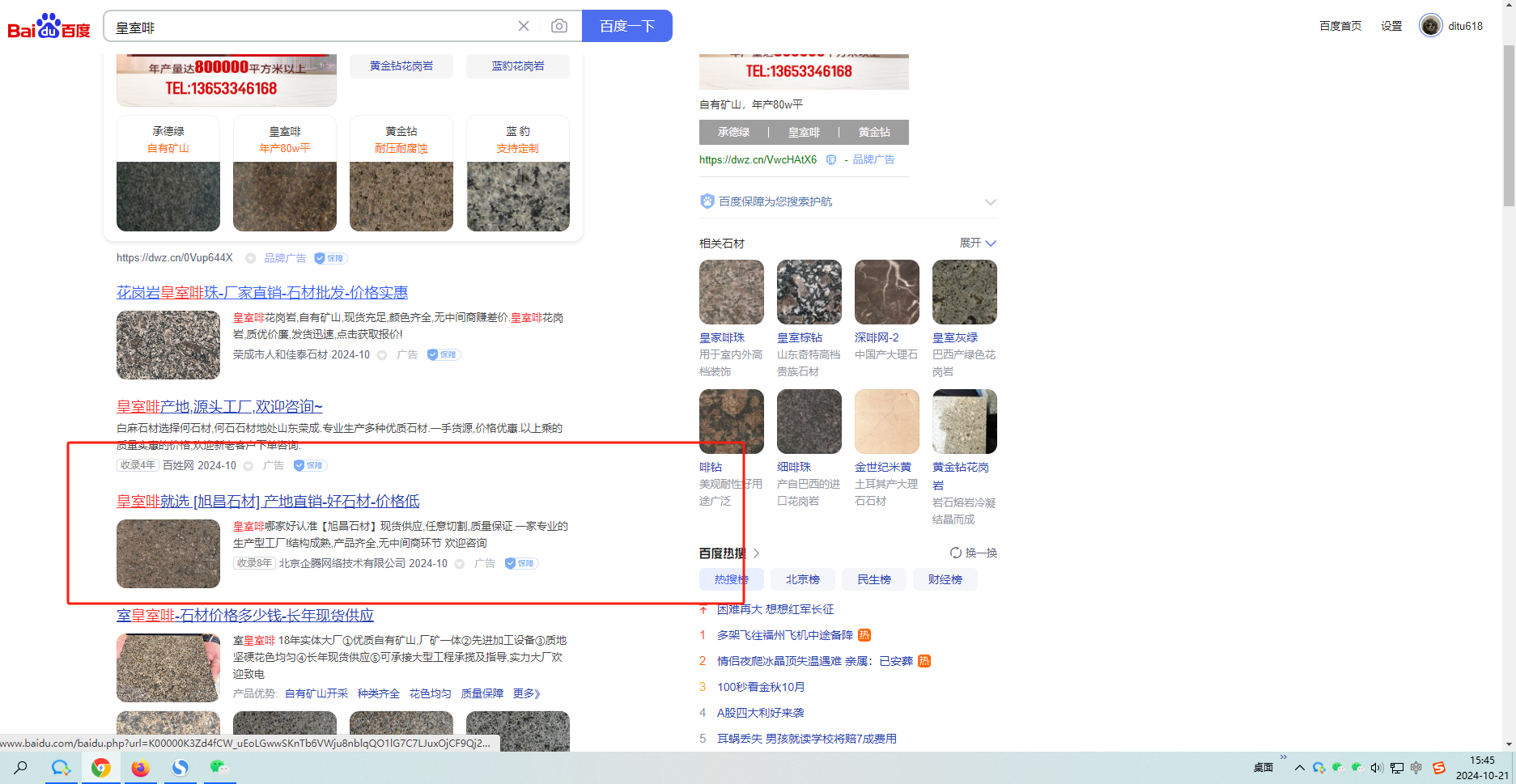Click the 桌面 toolbar label in taskbar
This screenshot has width=1516, height=784.
pyautogui.click(x=1263, y=768)
